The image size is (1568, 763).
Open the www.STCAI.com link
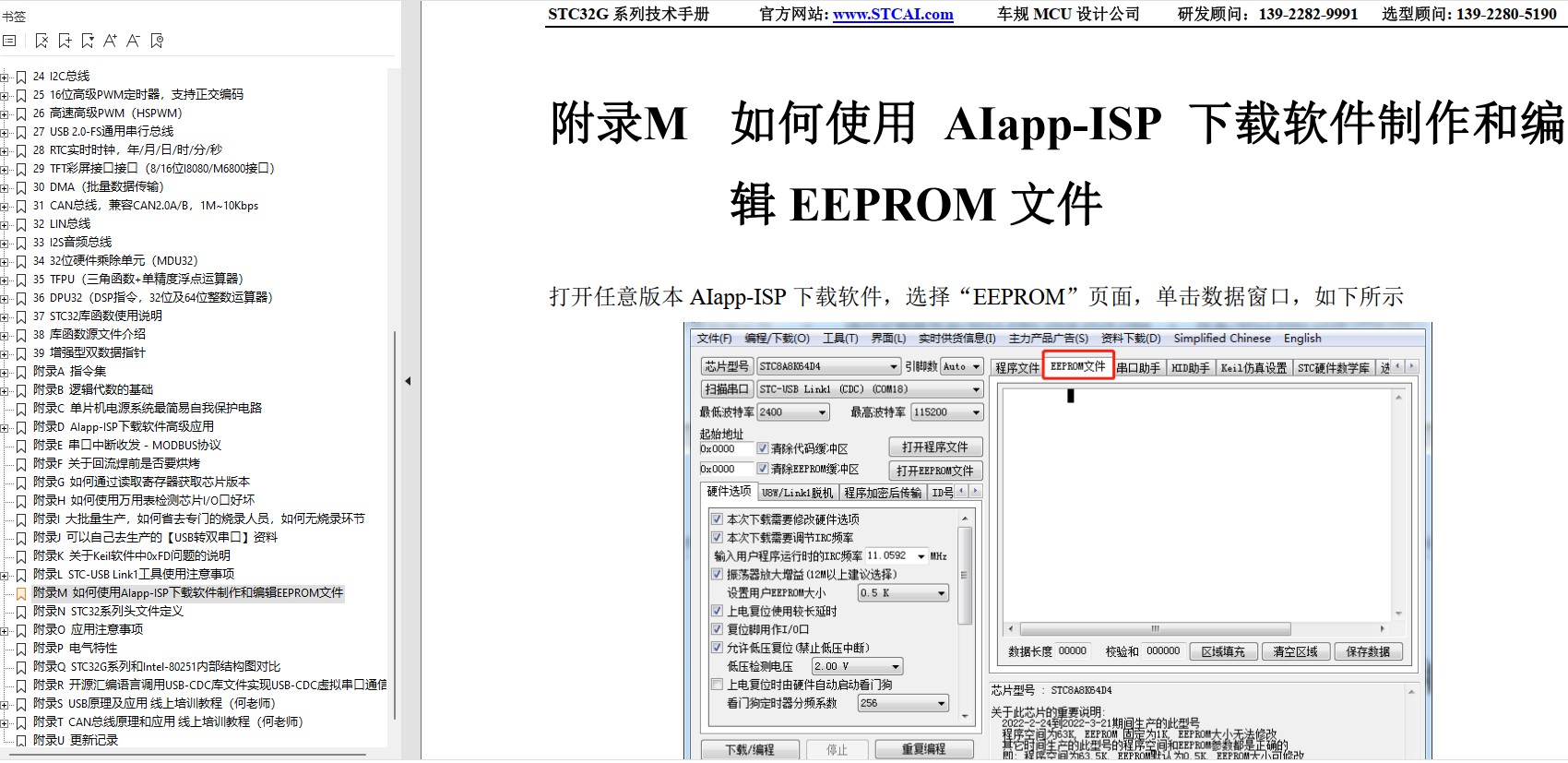click(x=893, y=14)
